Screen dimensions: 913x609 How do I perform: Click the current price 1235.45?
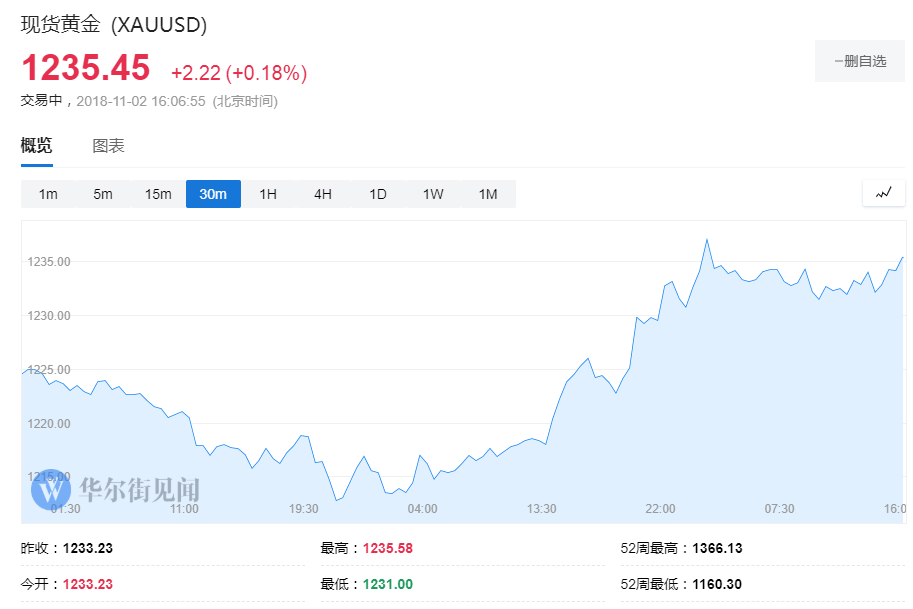pyautogui.click(x=86, y=68)
